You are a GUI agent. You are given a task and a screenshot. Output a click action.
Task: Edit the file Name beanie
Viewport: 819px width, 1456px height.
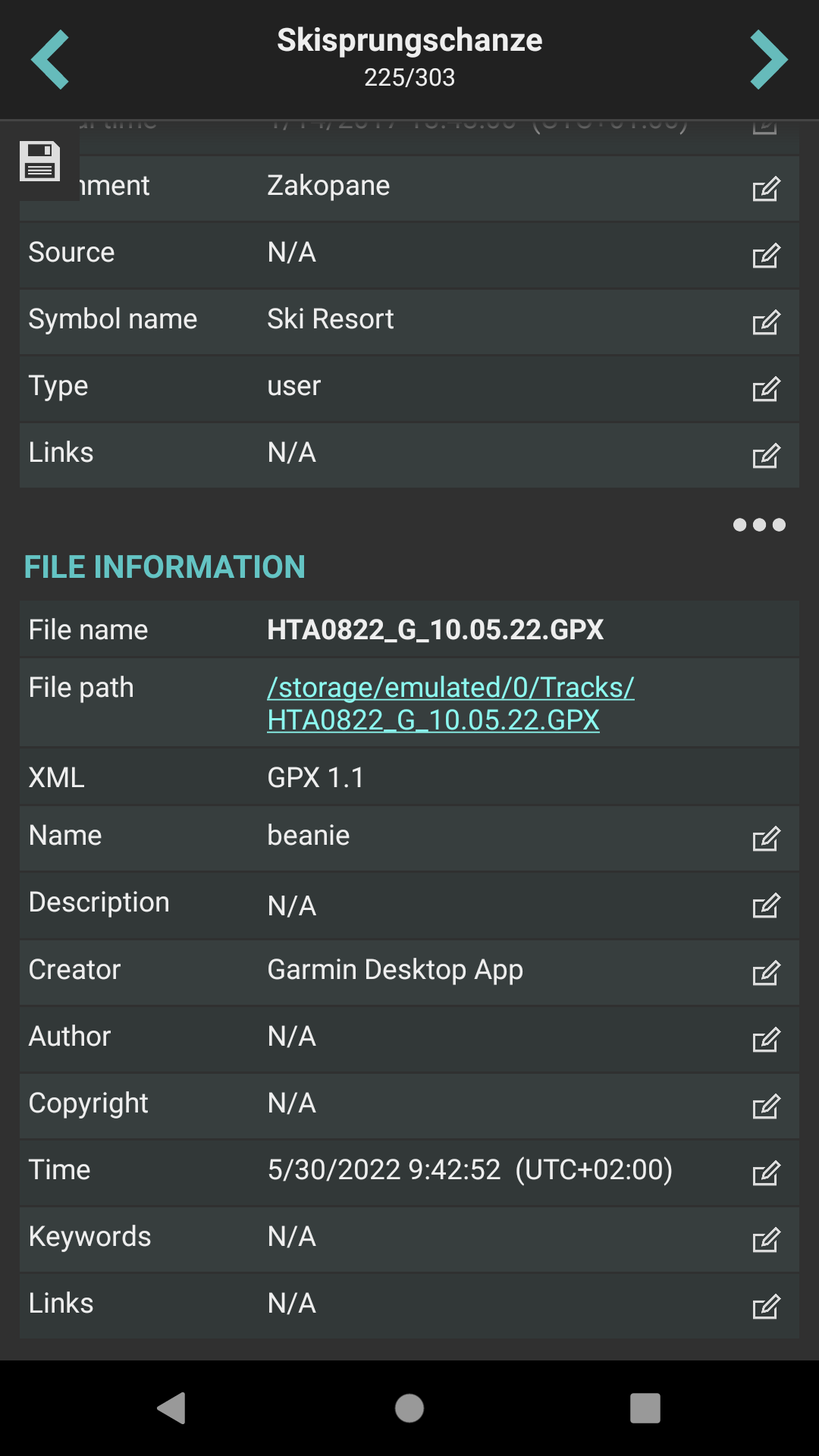pos(765,839)
